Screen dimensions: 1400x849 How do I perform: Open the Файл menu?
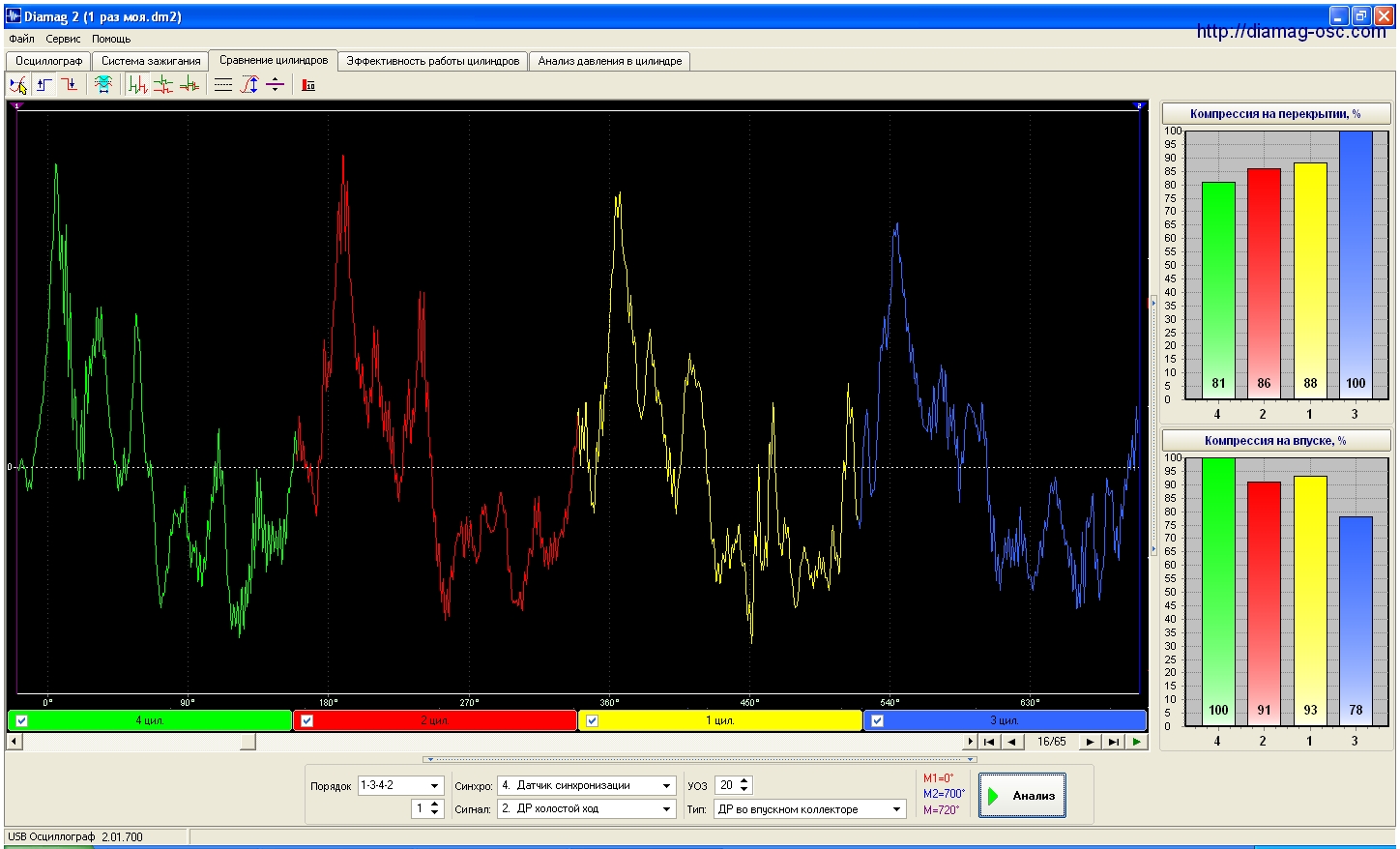coord(21,39)
